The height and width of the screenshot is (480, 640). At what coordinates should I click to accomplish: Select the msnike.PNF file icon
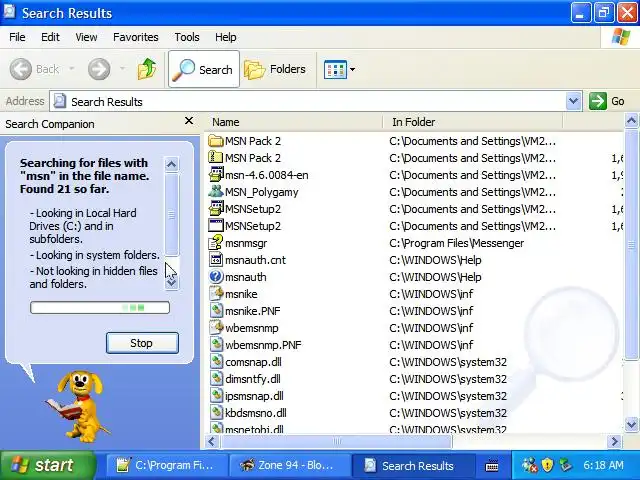216,311
